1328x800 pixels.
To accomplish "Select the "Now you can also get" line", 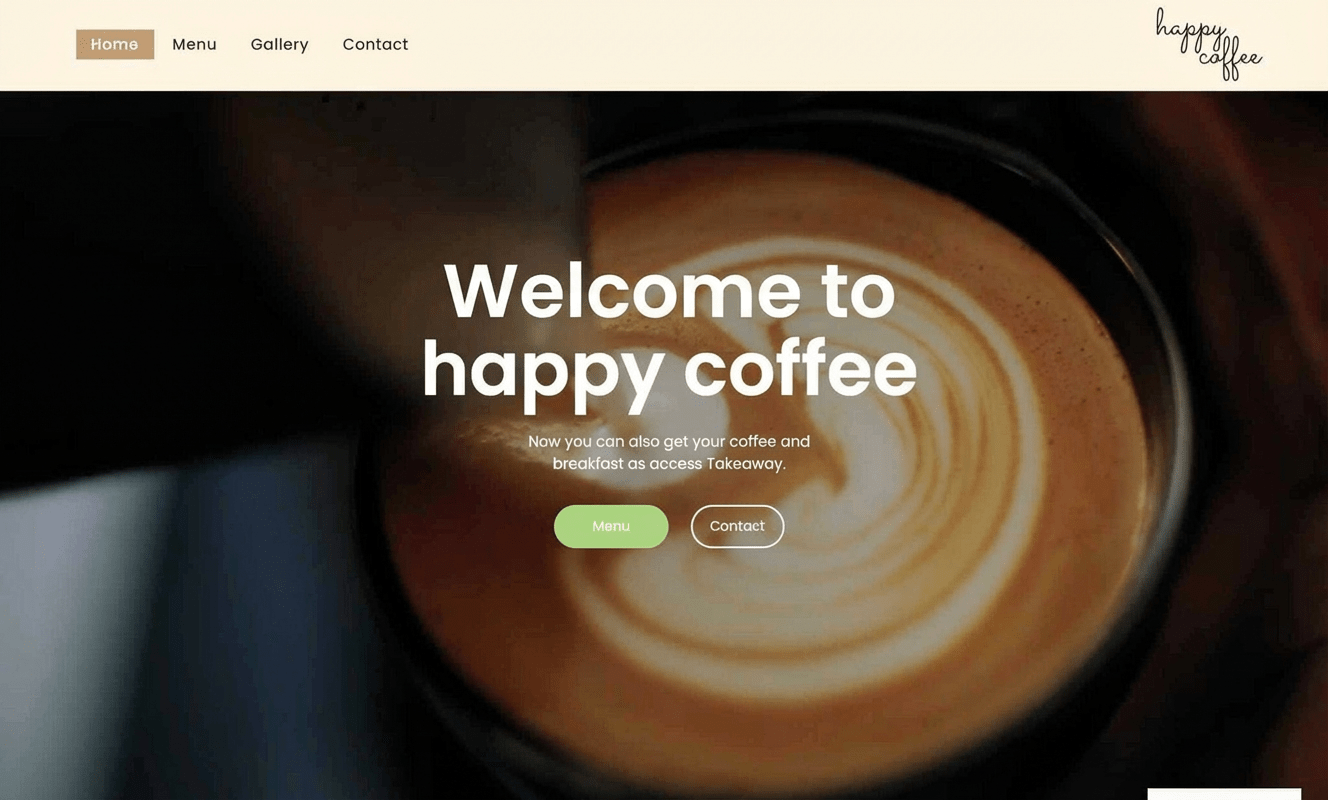I will pyautogui.click(x=669, y=441).
